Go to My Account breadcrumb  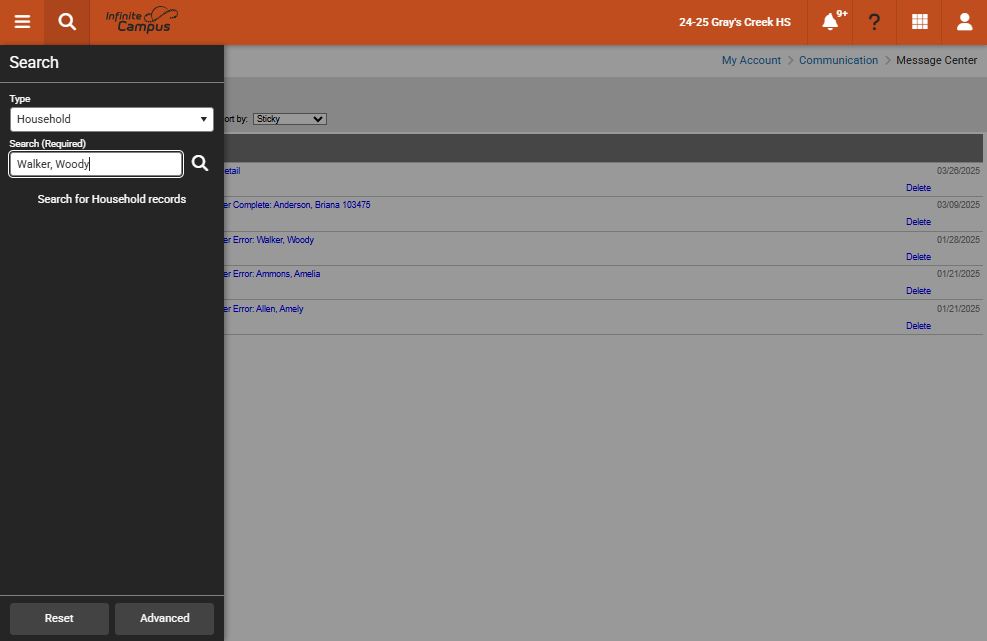point(751,60)
